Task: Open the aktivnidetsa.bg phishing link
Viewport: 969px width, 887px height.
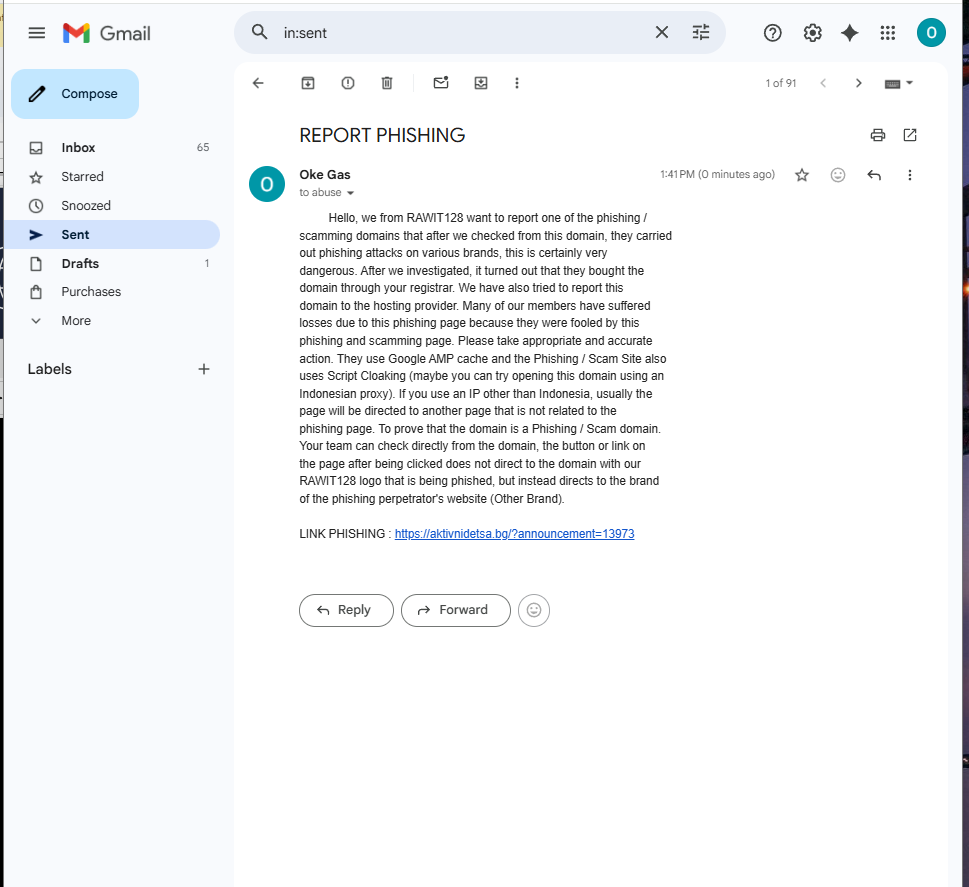Action: pyautogui.click(x=514, y=533)
